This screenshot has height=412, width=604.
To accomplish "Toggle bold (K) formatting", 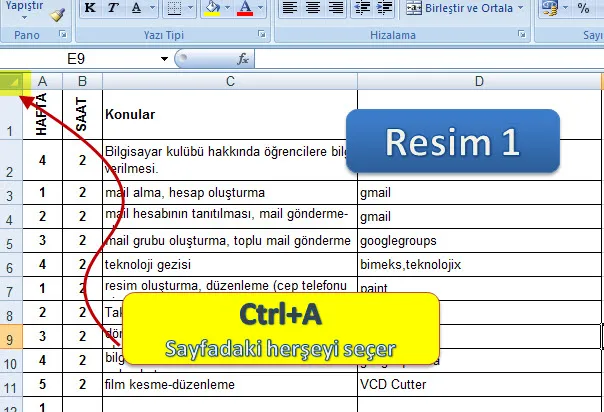I will click(x=89, y=9).
